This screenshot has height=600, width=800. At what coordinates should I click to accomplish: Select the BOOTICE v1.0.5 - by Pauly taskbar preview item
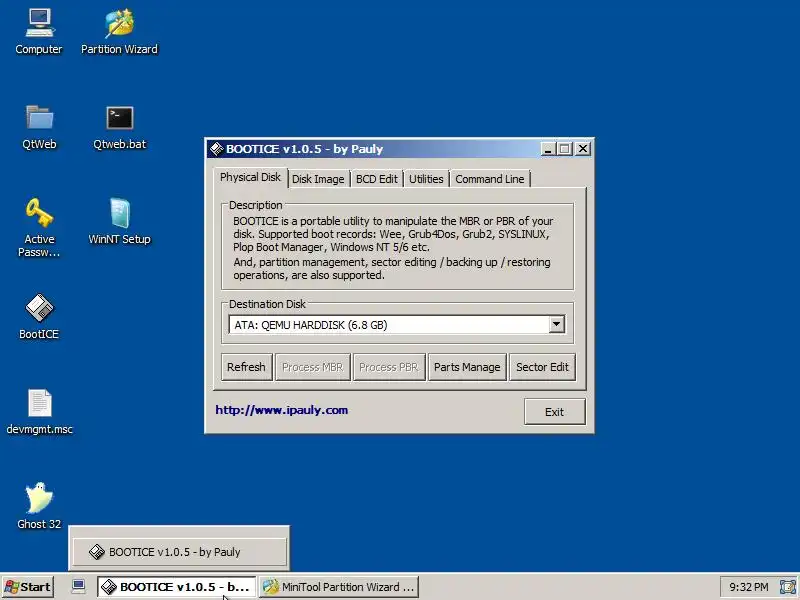(x=179, y=552)
